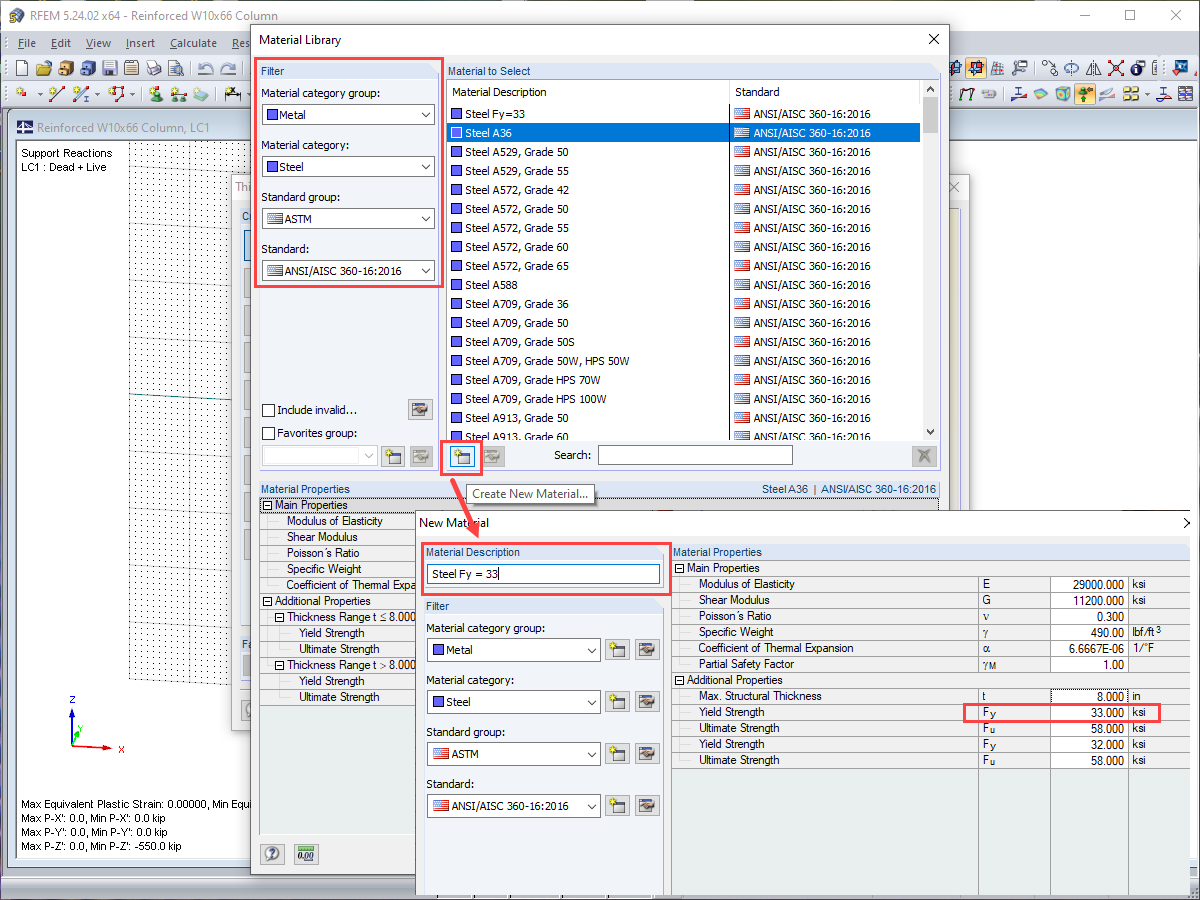This screenshot has width=1200, height=900.
Task: Click the Print toolbar icon
Action: point(154,68)
